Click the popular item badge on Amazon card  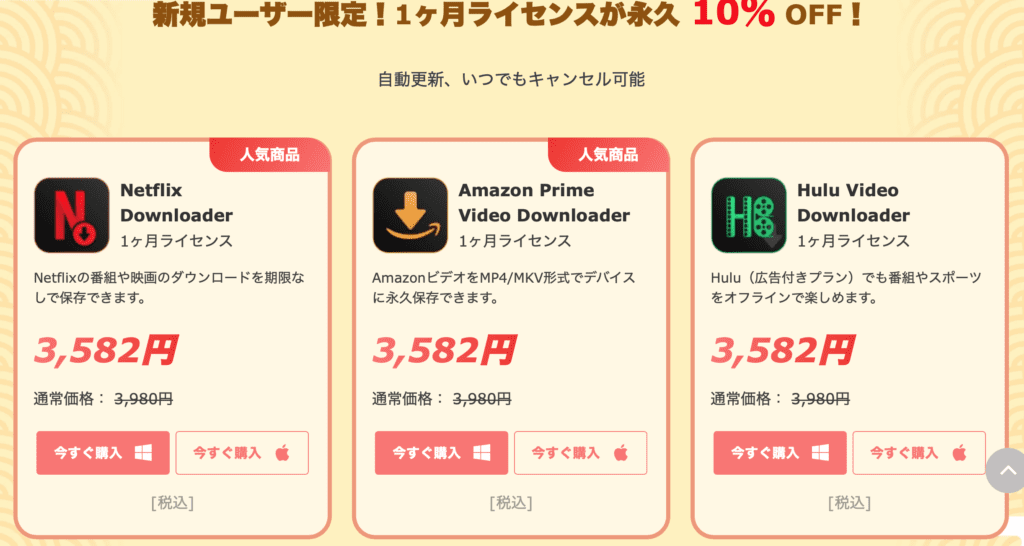click(x=608, y=155)
